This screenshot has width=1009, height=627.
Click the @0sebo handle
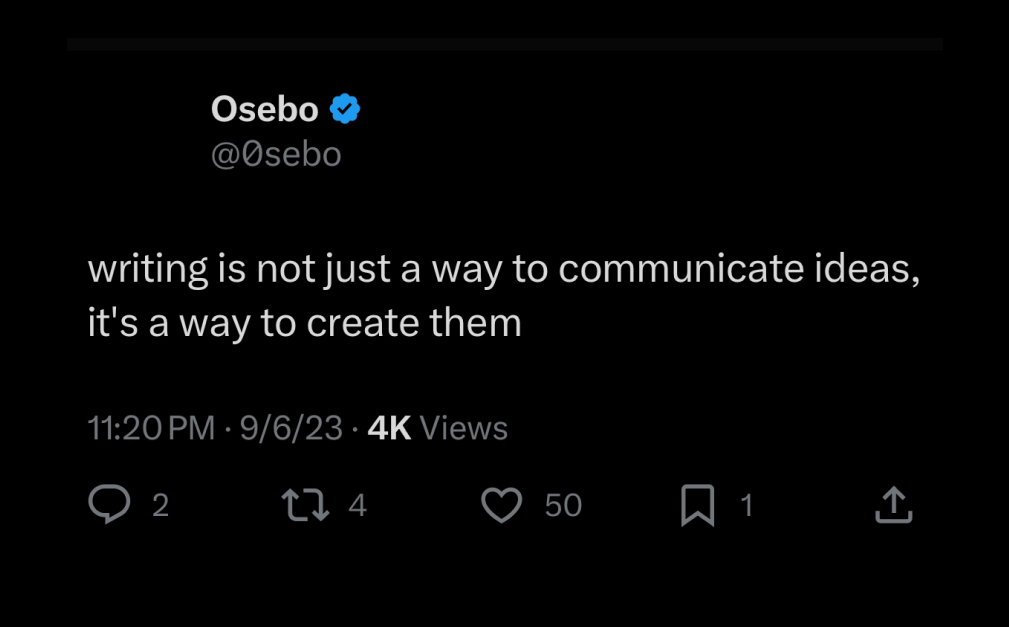(x=276, y=155)
